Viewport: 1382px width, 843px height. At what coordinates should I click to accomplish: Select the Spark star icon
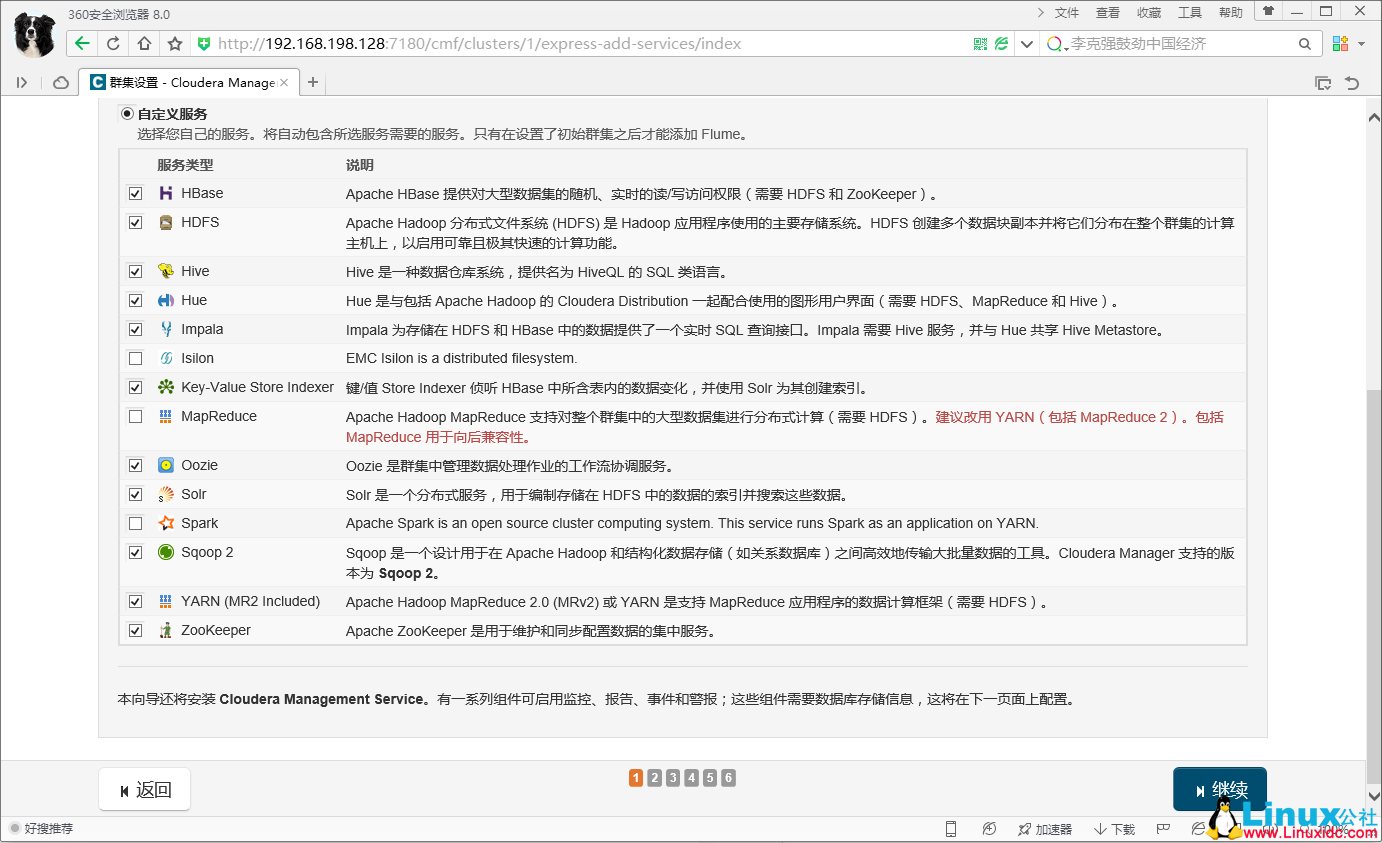(x=166, y=522)
